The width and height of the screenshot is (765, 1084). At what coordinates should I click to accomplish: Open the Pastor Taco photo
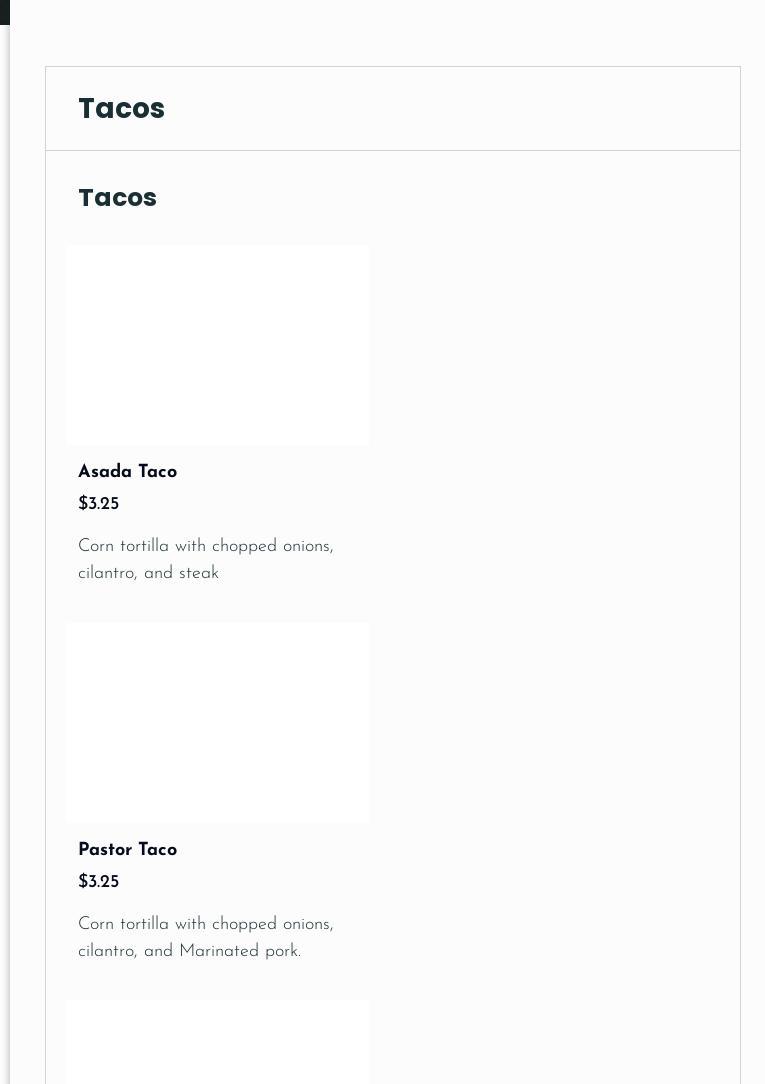click(217, 723)
